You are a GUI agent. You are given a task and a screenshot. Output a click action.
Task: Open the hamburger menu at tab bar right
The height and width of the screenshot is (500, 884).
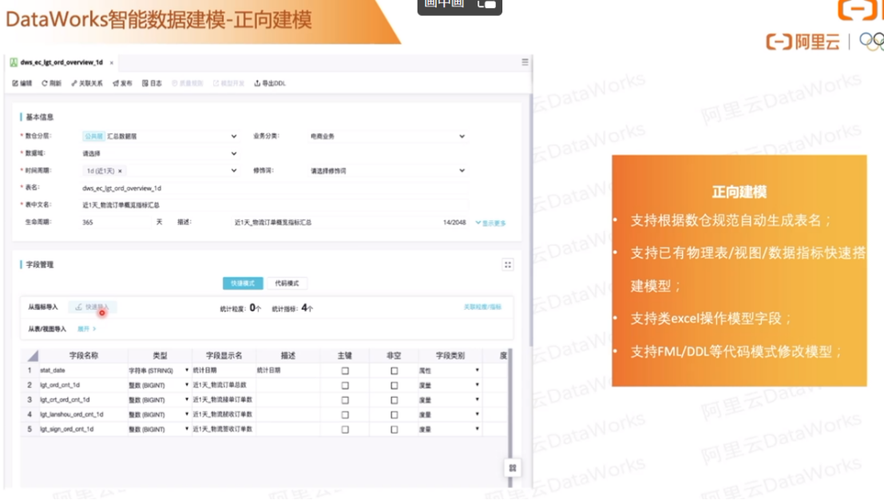(x=525, y=62)
